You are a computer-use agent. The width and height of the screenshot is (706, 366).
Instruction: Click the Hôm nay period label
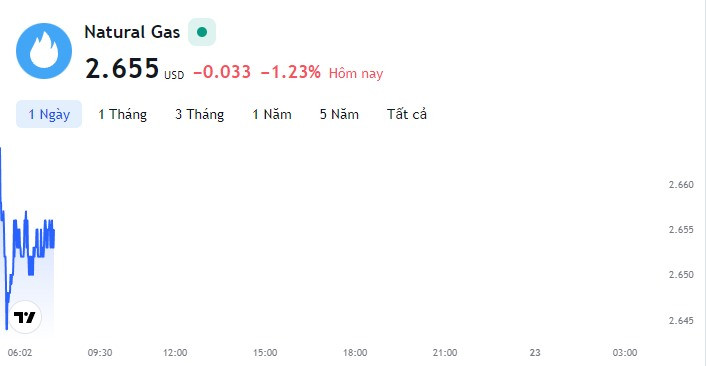pyautogui.click(x=356, y=73)
